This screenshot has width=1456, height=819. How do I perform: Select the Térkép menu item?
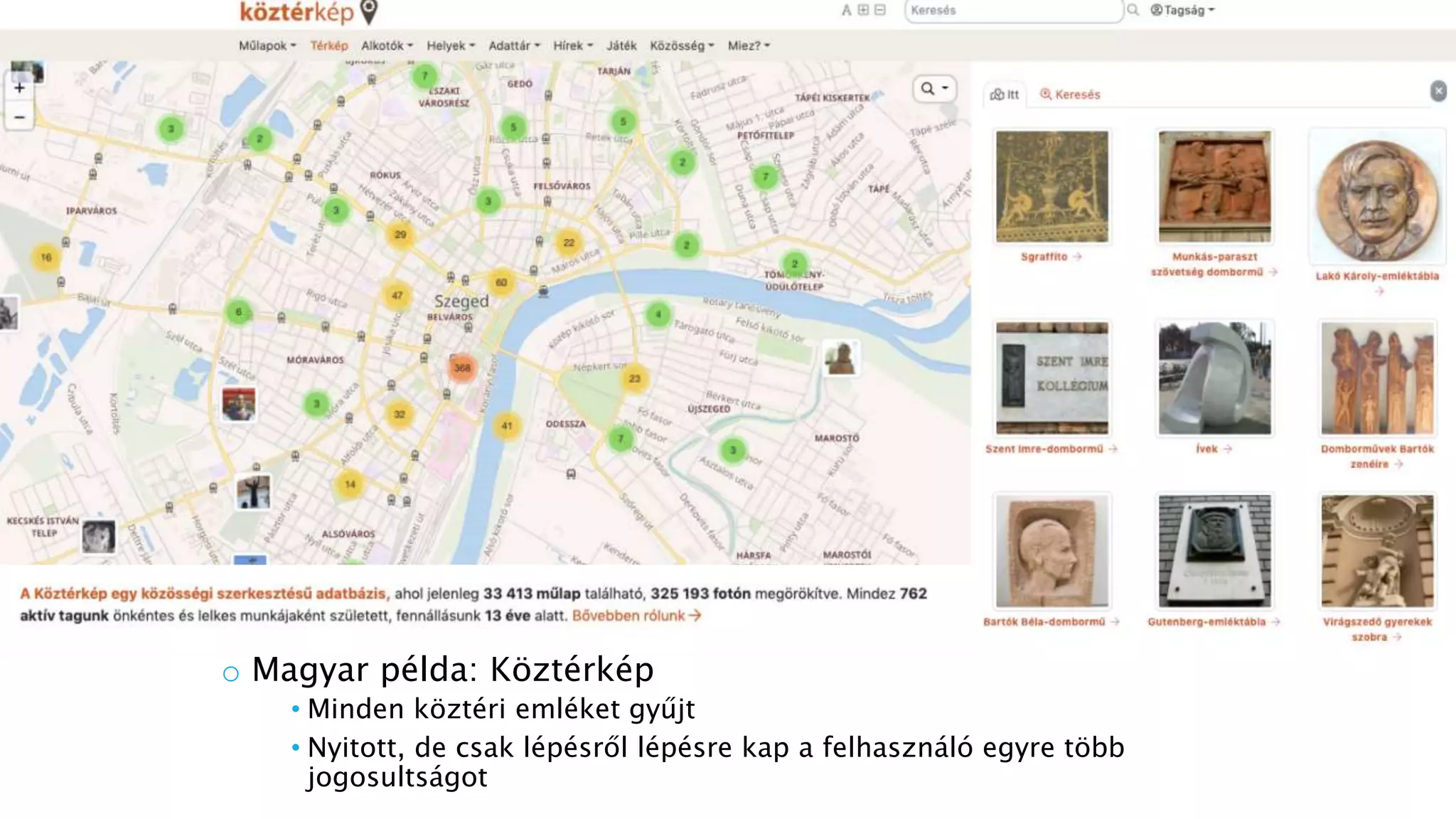click(x=329, y=45)
